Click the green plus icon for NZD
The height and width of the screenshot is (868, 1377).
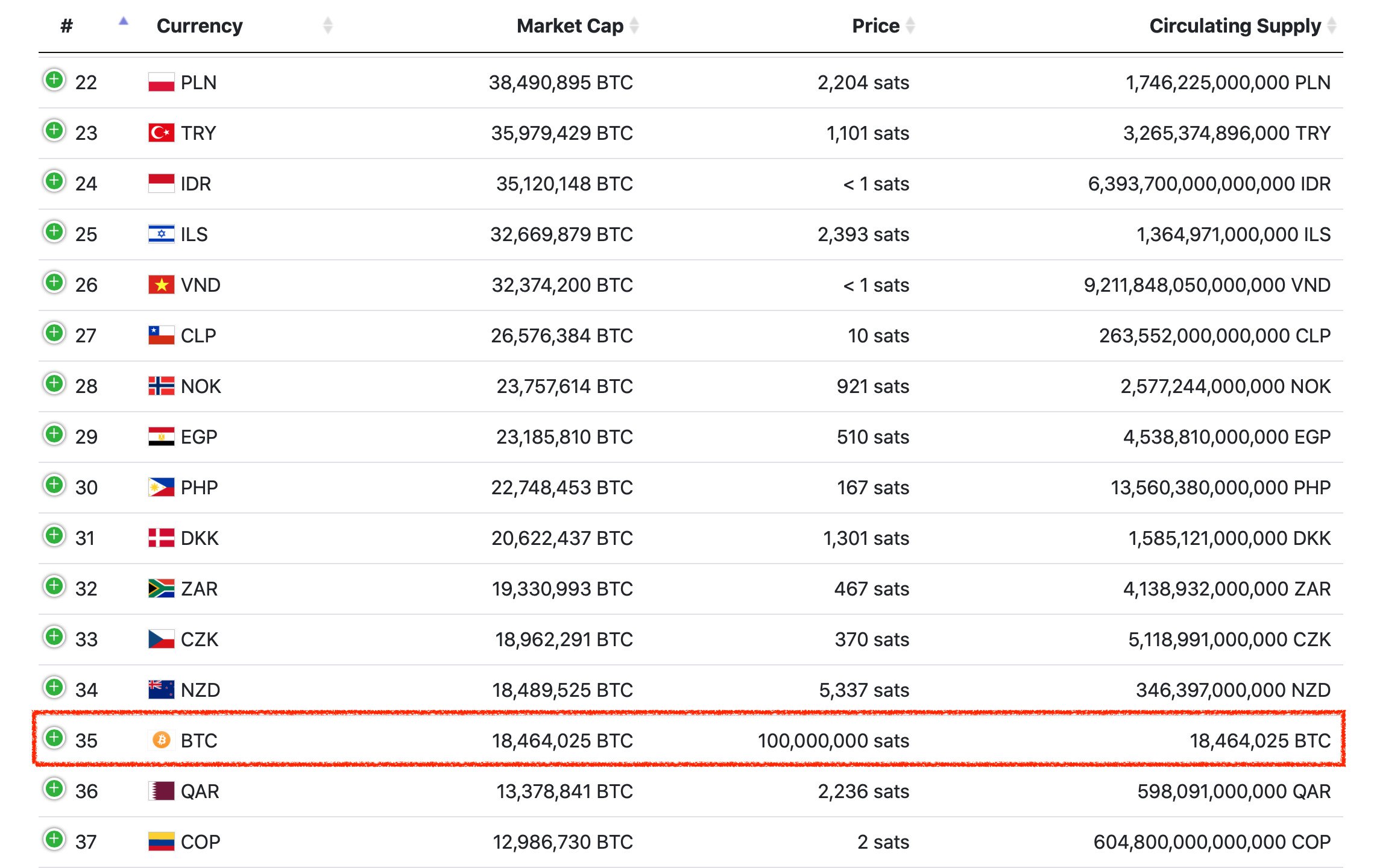point(54,687)
